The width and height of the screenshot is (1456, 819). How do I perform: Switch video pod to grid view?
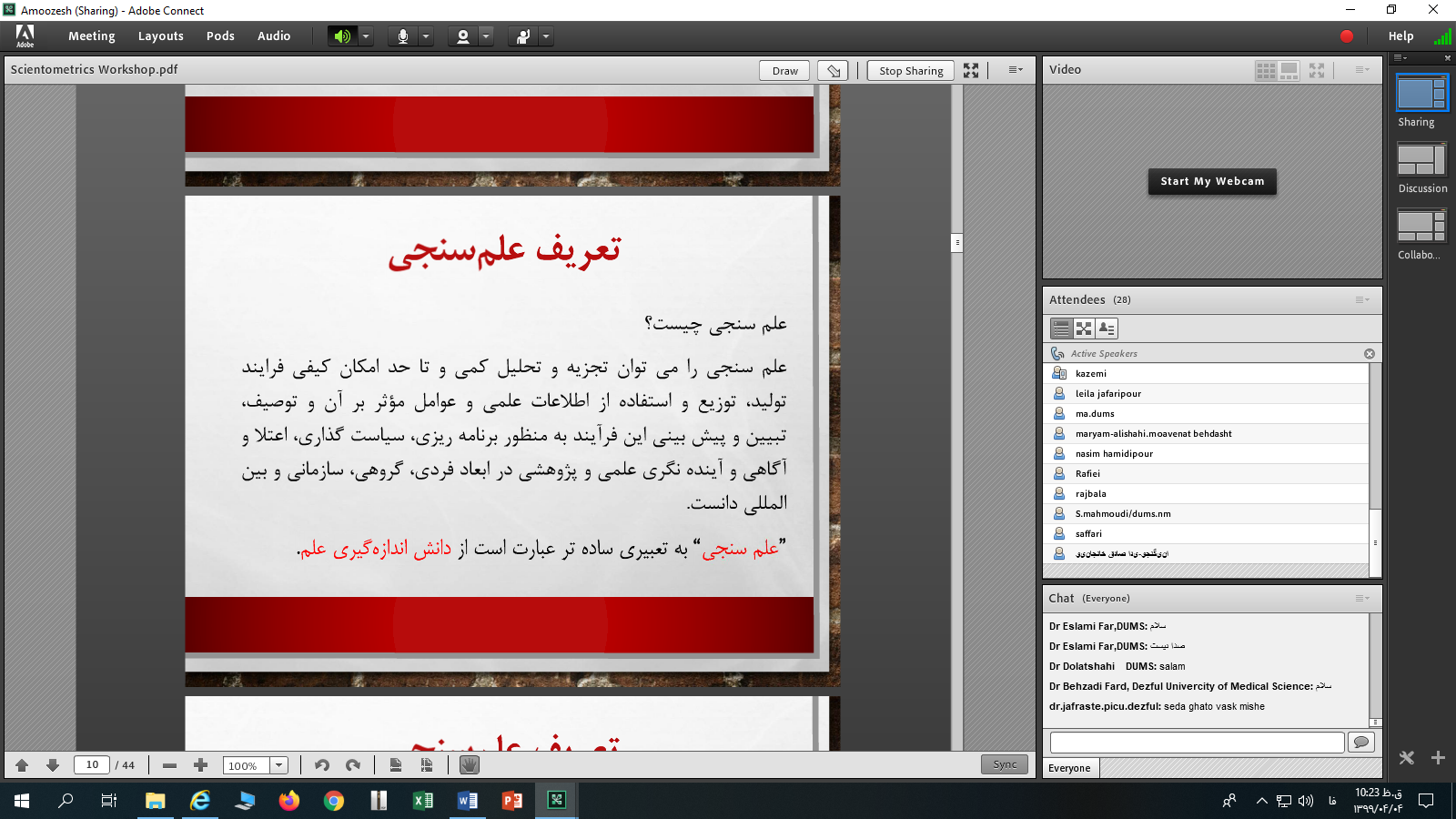point(1266,70)
